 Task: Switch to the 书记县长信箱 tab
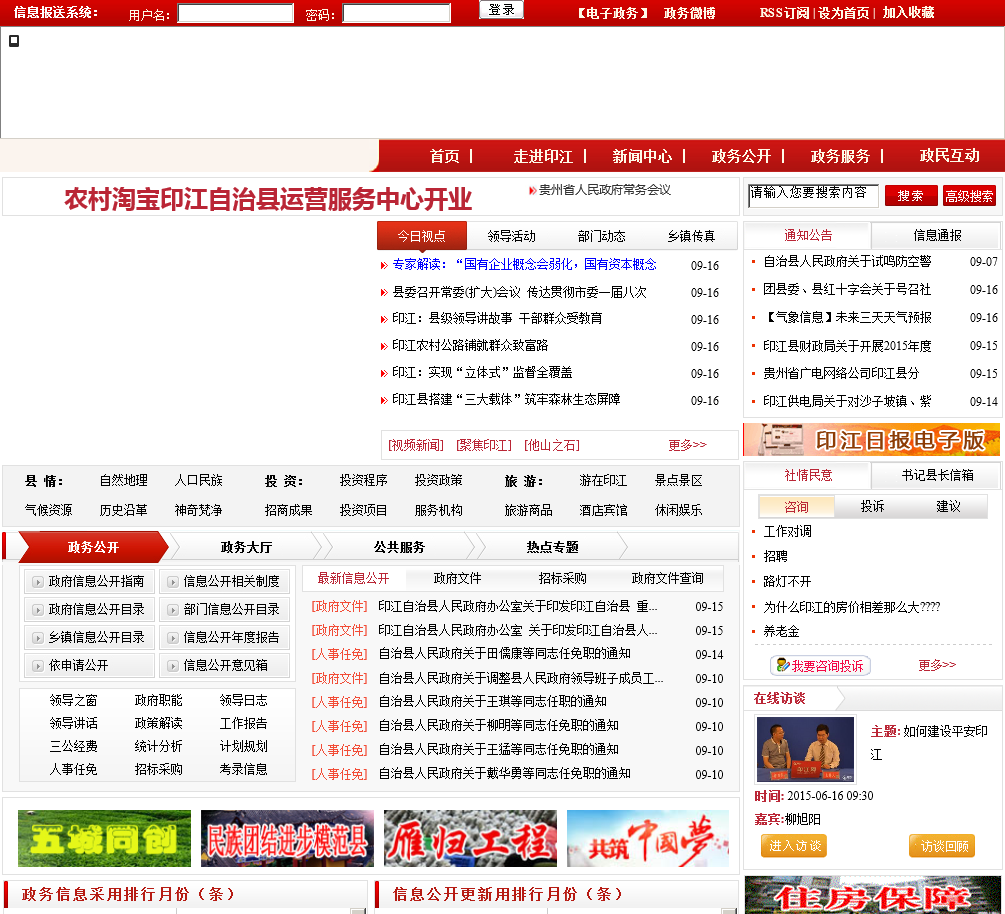tap(936, 475)
